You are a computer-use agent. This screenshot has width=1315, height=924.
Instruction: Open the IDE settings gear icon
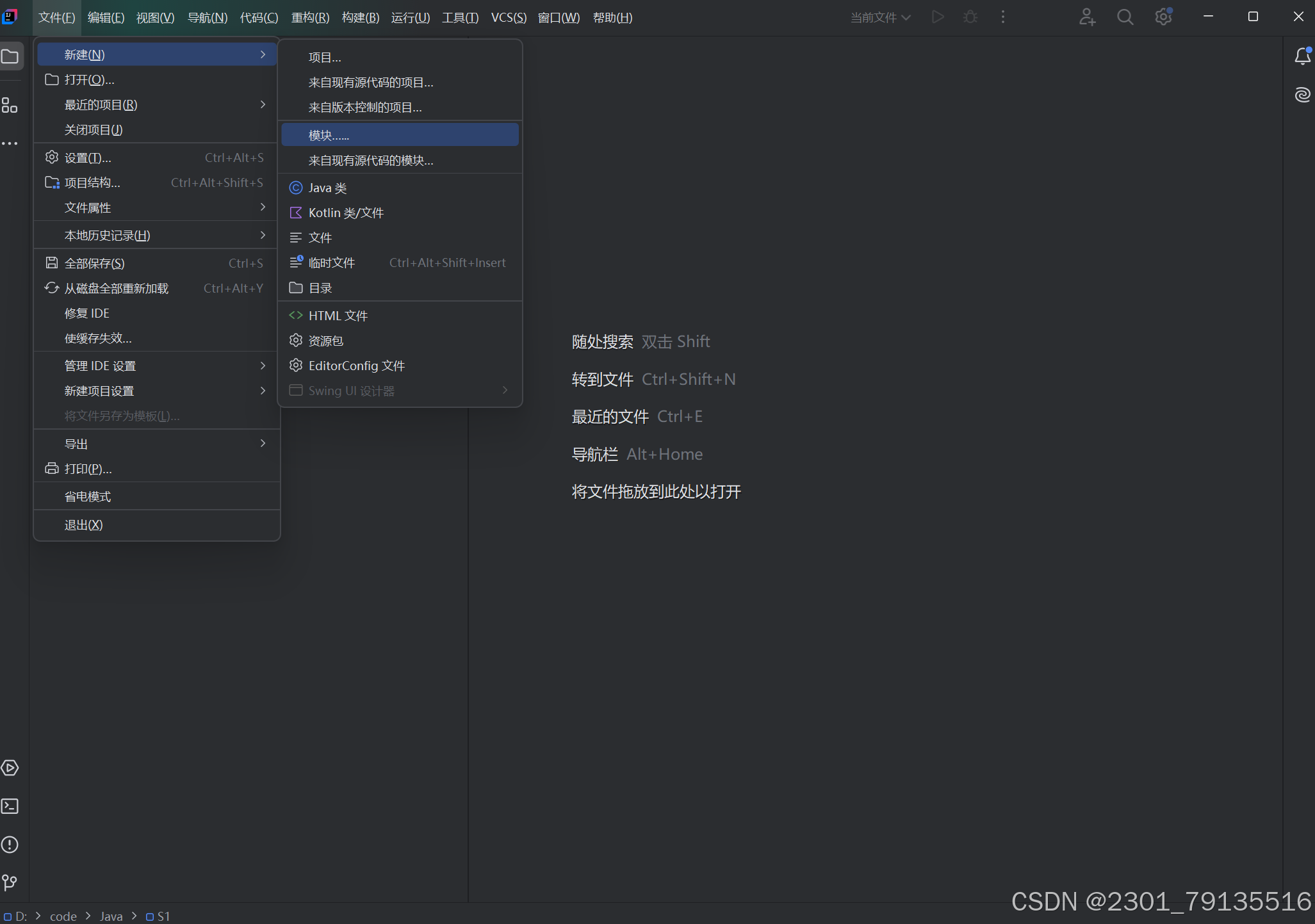1163,17
